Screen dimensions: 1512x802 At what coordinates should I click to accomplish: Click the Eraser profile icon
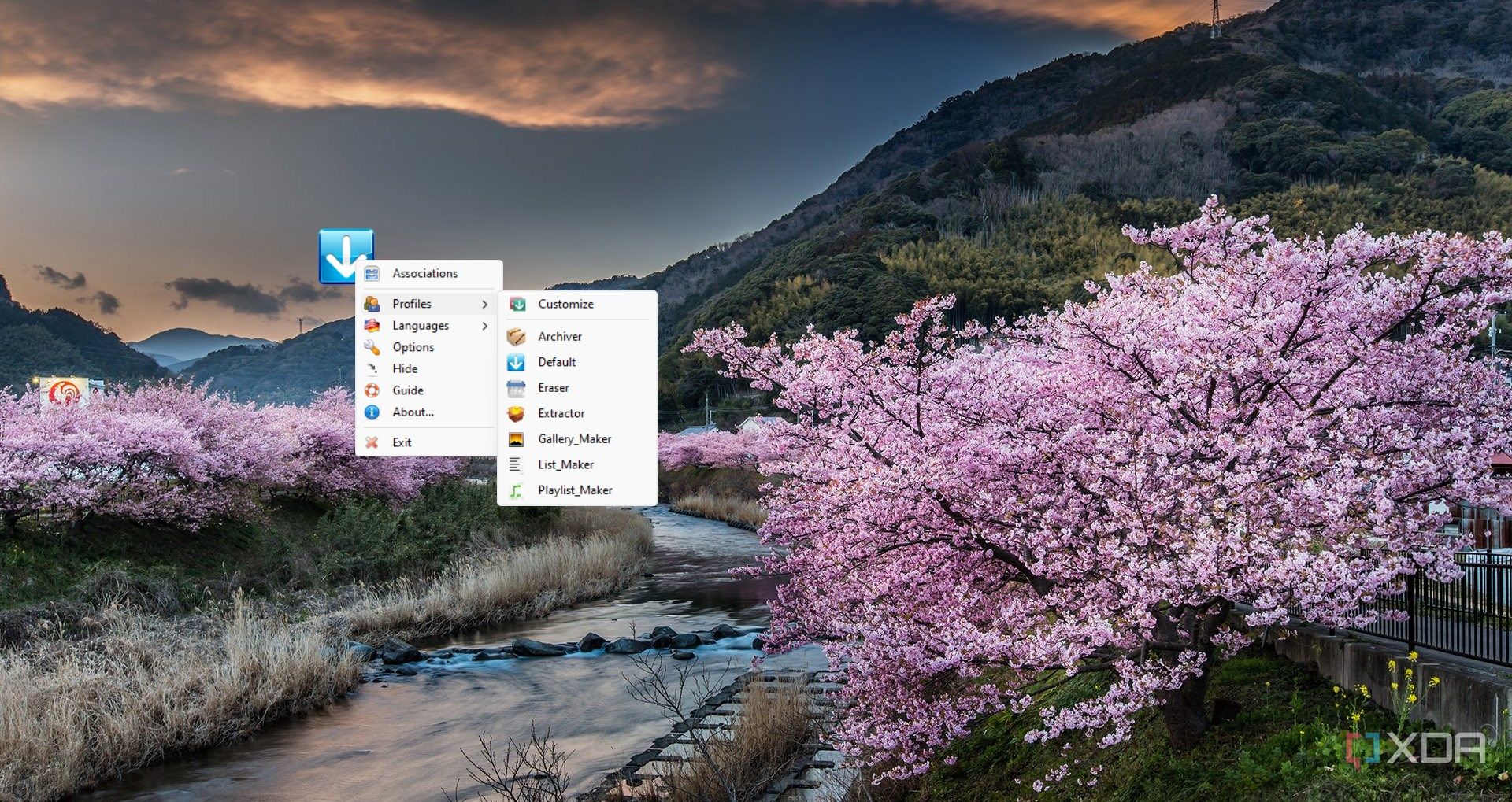[x=517, y=388]
